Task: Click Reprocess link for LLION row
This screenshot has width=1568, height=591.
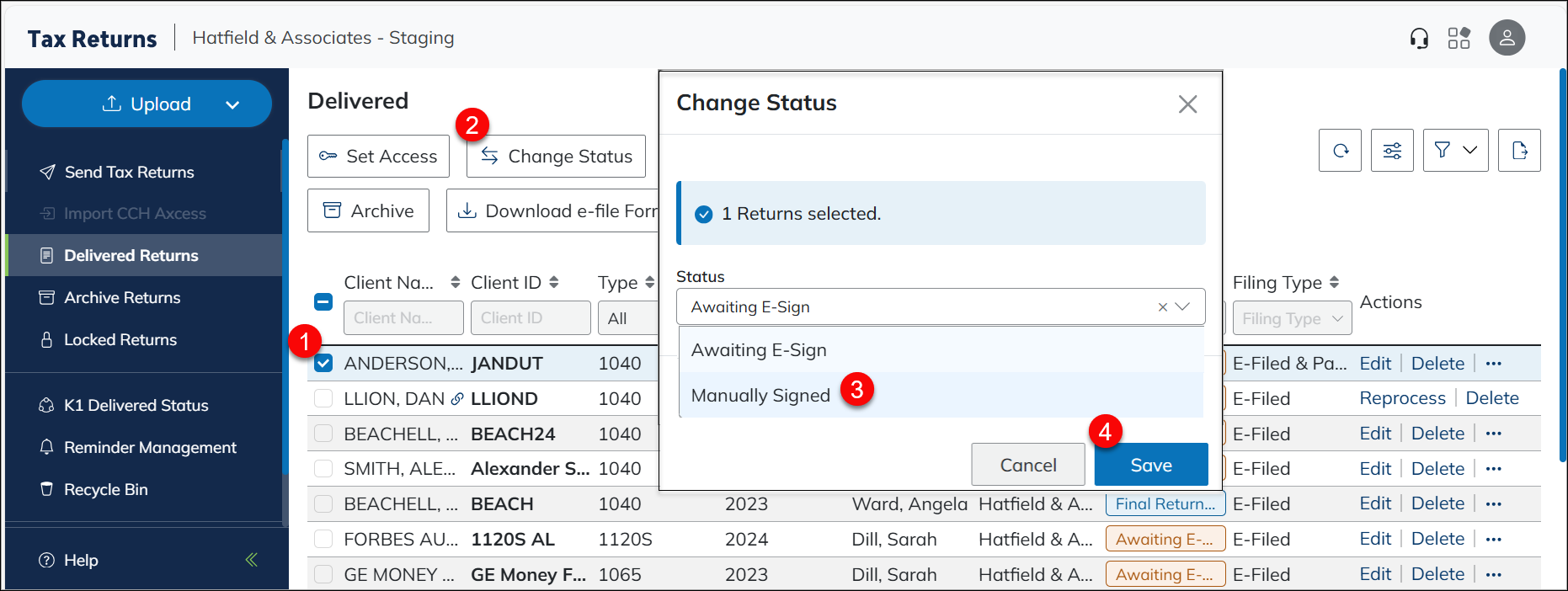Action: pyautogui.click(x=1402, y=398)
